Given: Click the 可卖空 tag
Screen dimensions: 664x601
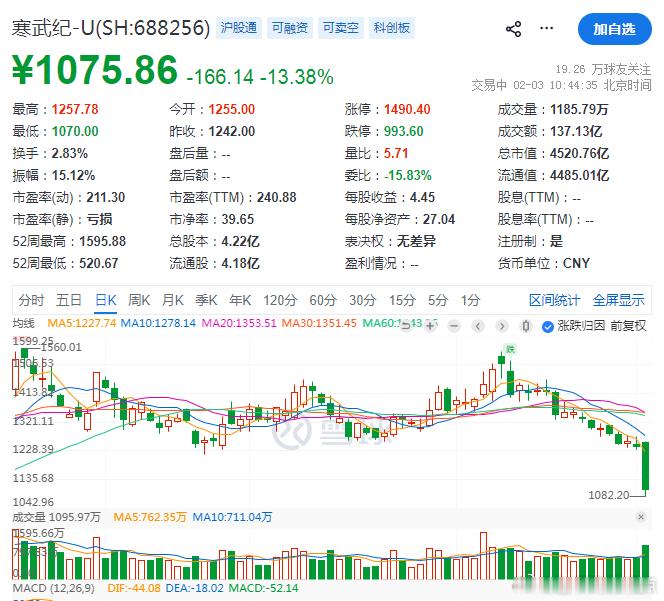Looking at the screenshot, I should [x=341, y=28].
